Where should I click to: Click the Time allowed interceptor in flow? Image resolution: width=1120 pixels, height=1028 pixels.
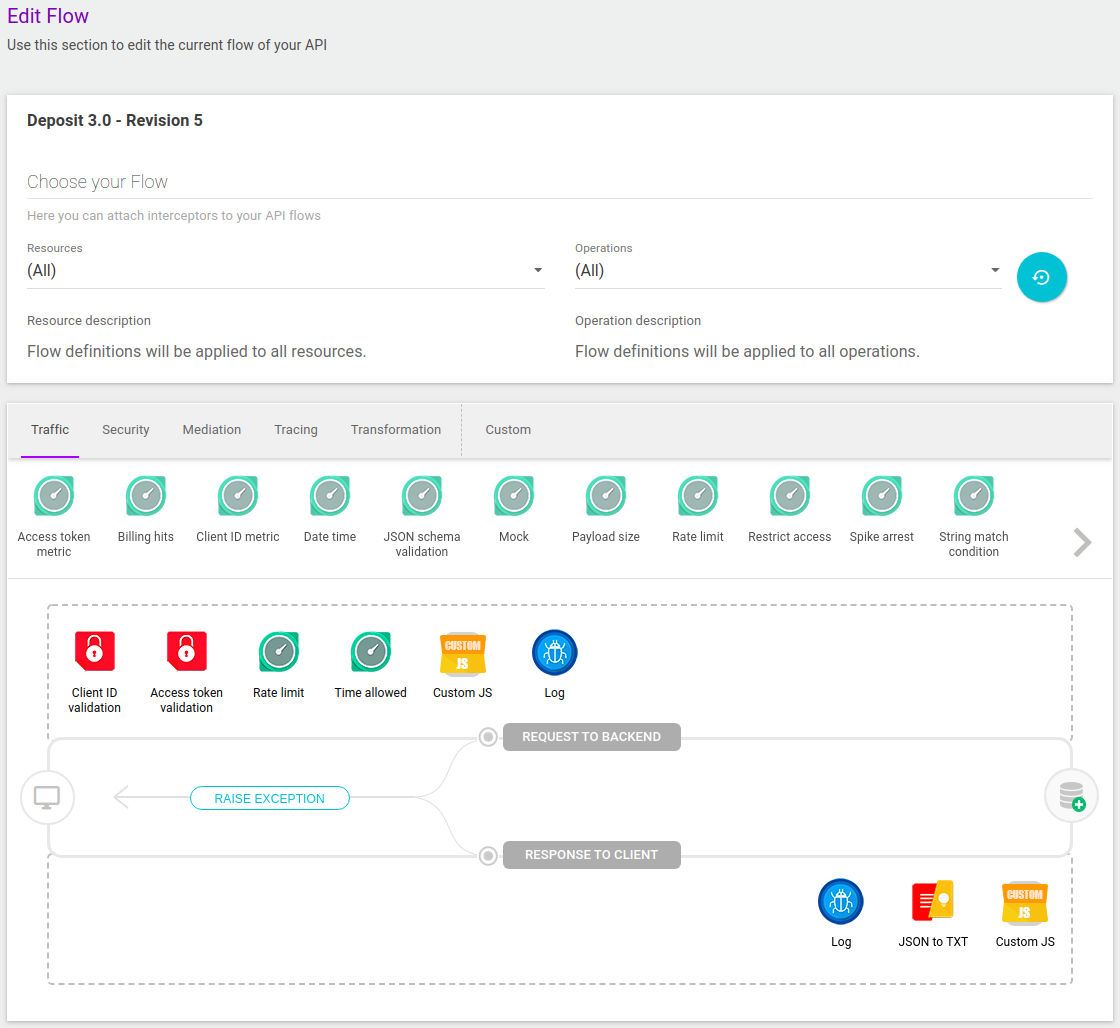click(371, 653)
